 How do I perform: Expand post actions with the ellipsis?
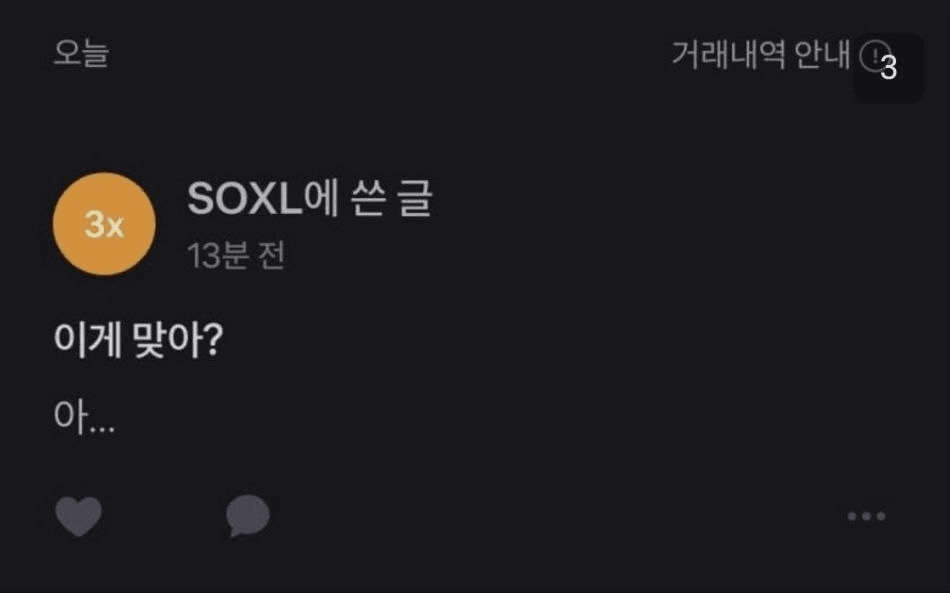866,516
